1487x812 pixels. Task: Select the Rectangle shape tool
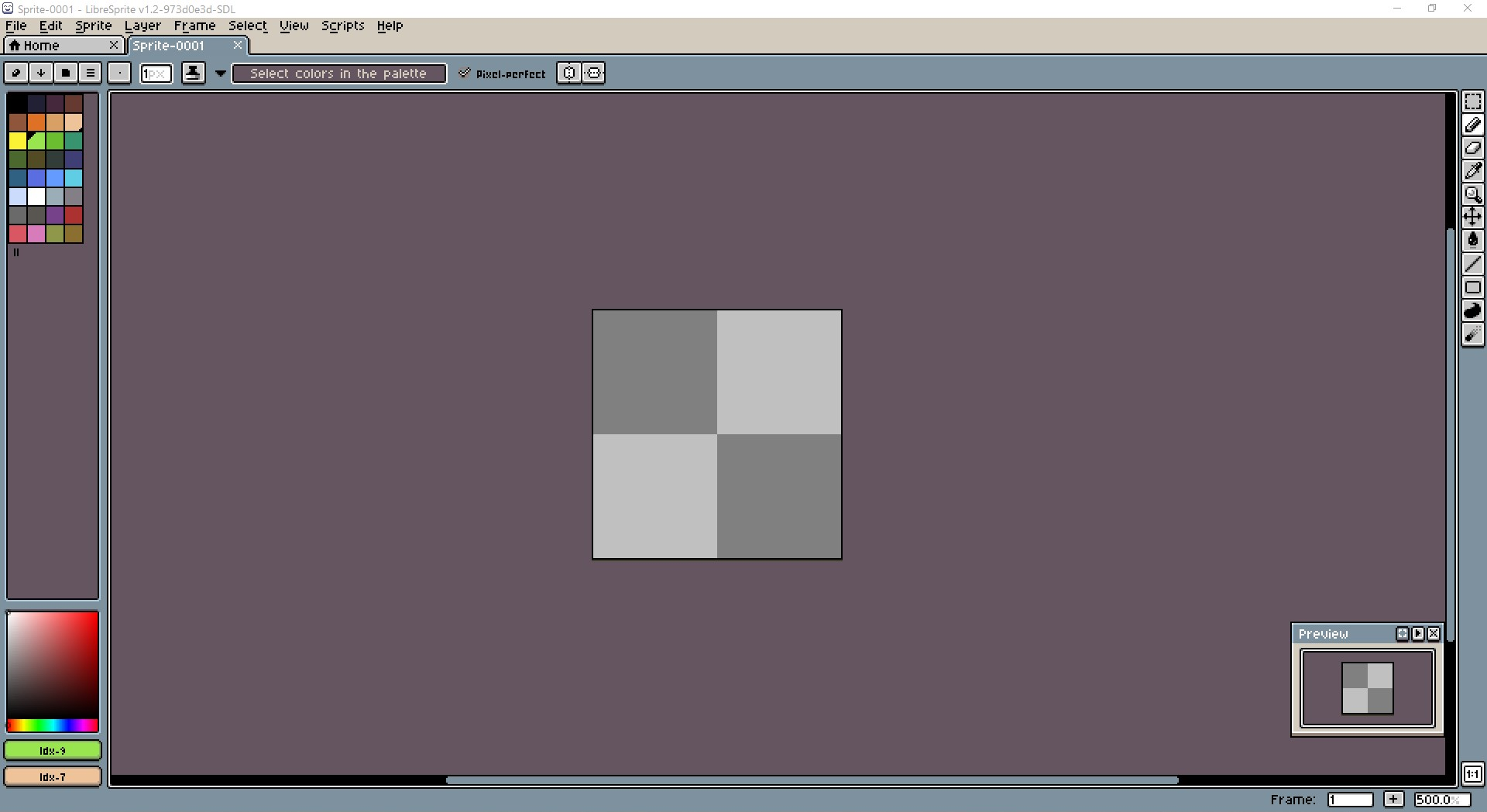(1472, 287)
